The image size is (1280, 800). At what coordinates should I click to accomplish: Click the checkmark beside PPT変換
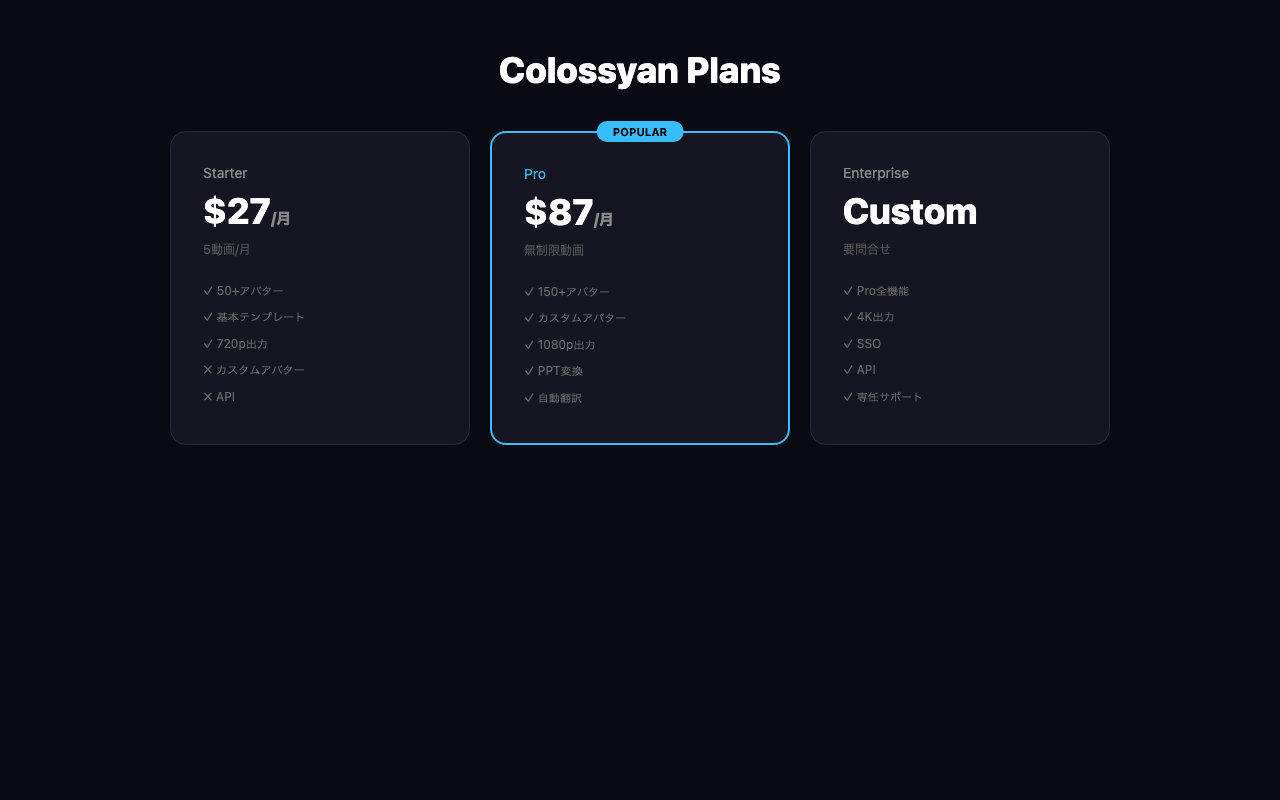(528, 370)
